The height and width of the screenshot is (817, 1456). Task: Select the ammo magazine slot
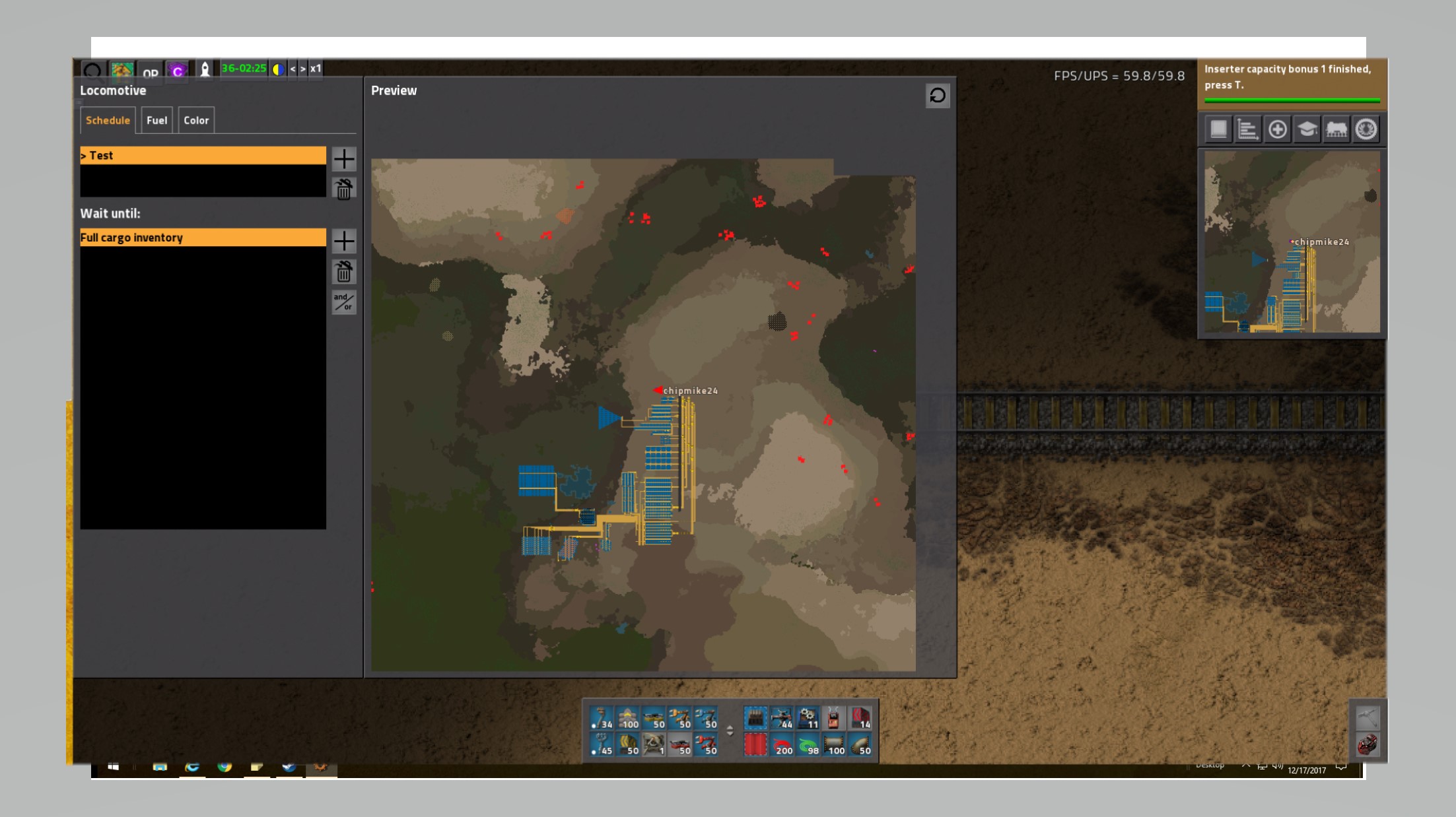coord(755,718)
